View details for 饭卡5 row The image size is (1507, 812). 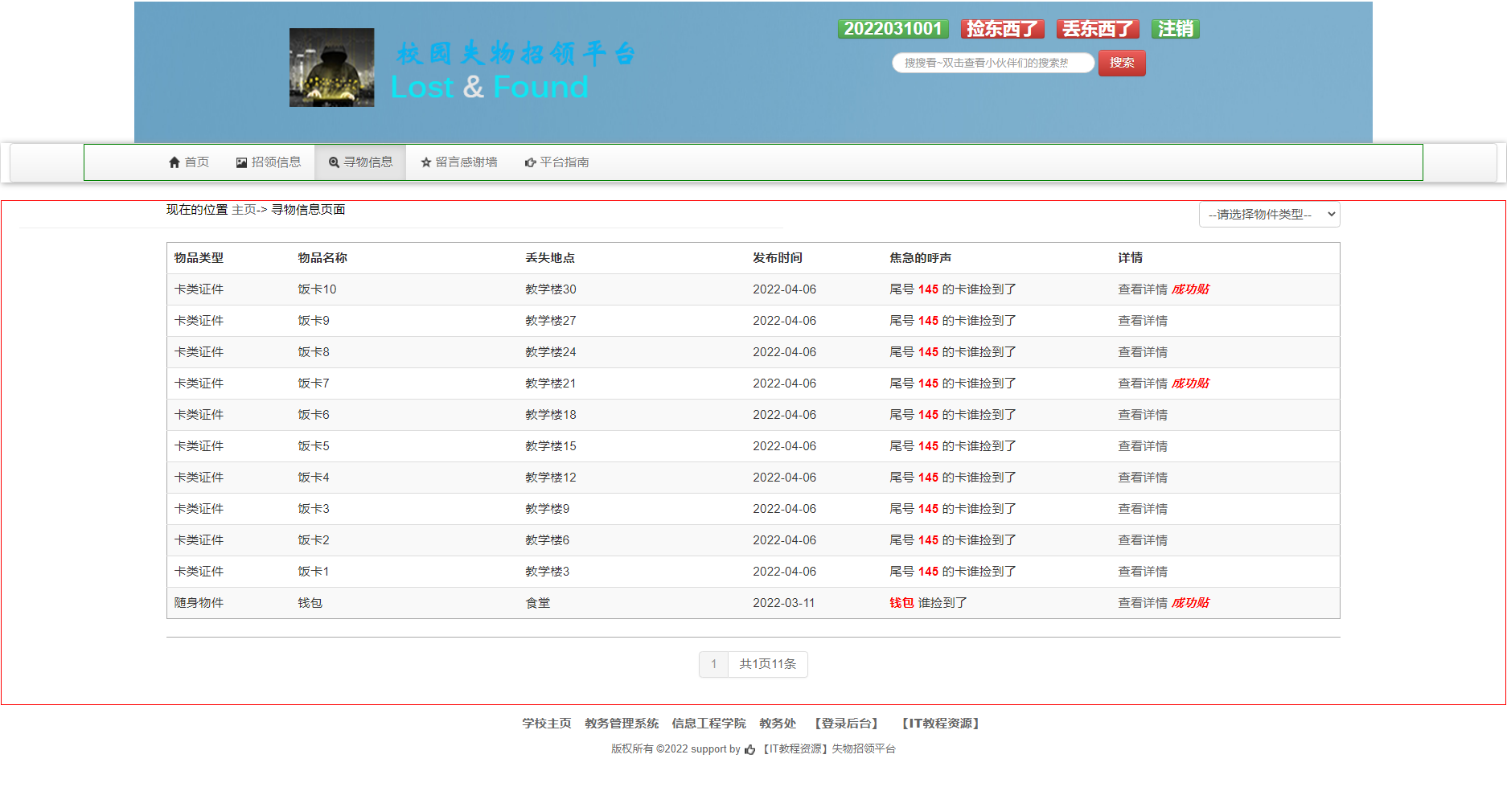[1143, 446]
